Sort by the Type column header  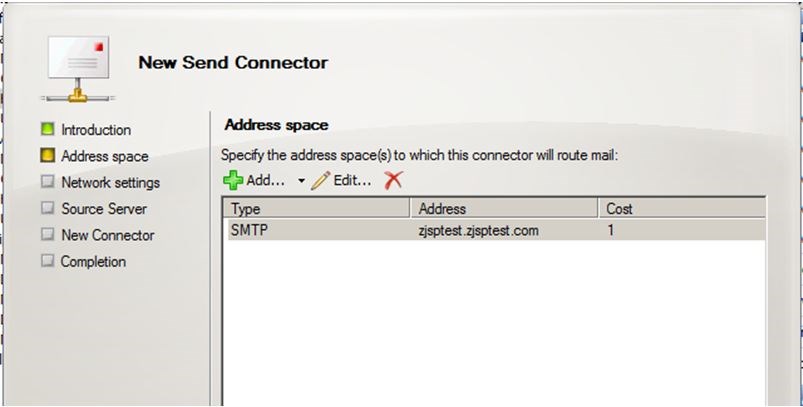tap(316, 209)
